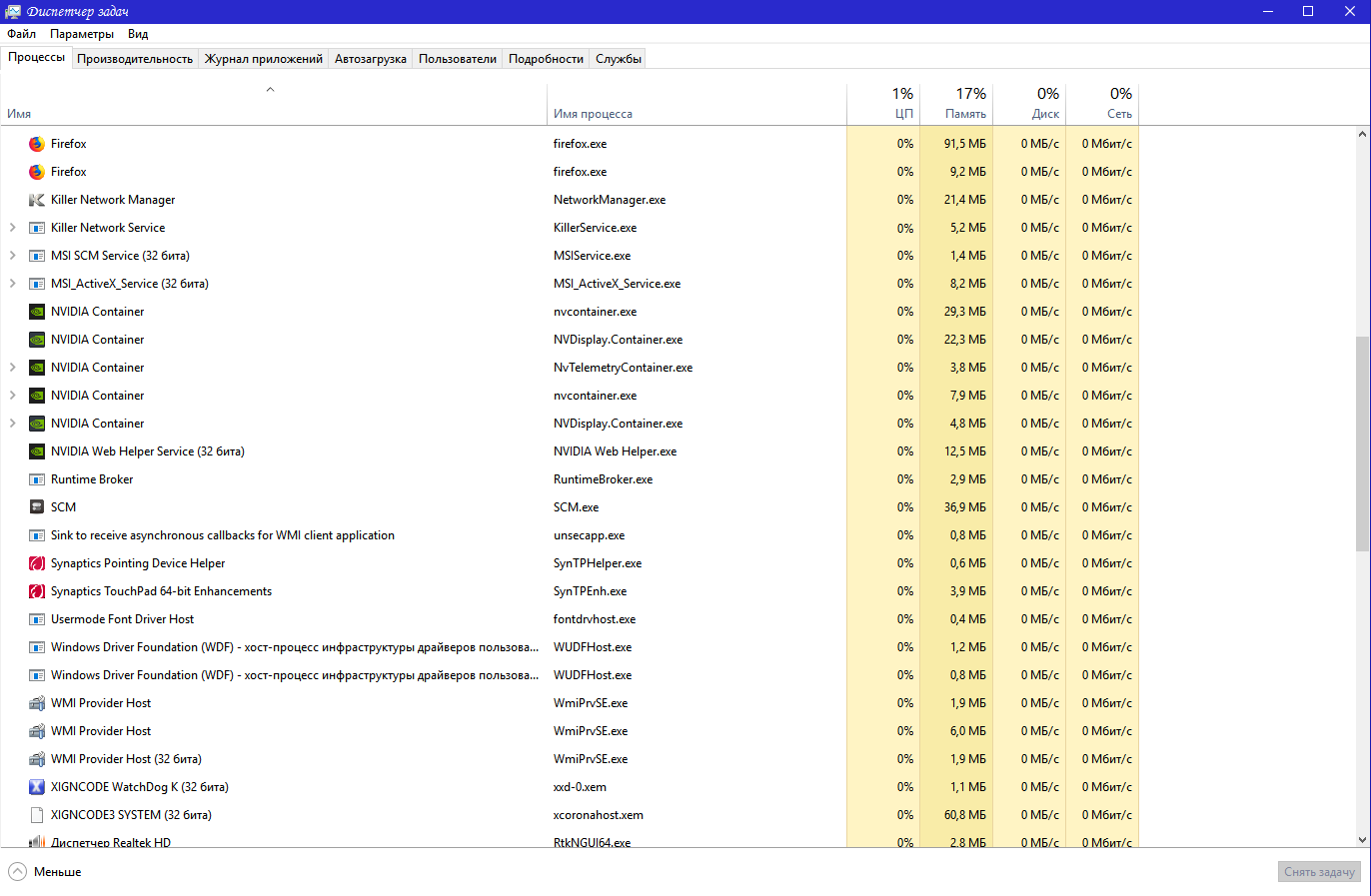Open the Файл menu
1371x896 pixels.
coord(21,33)
